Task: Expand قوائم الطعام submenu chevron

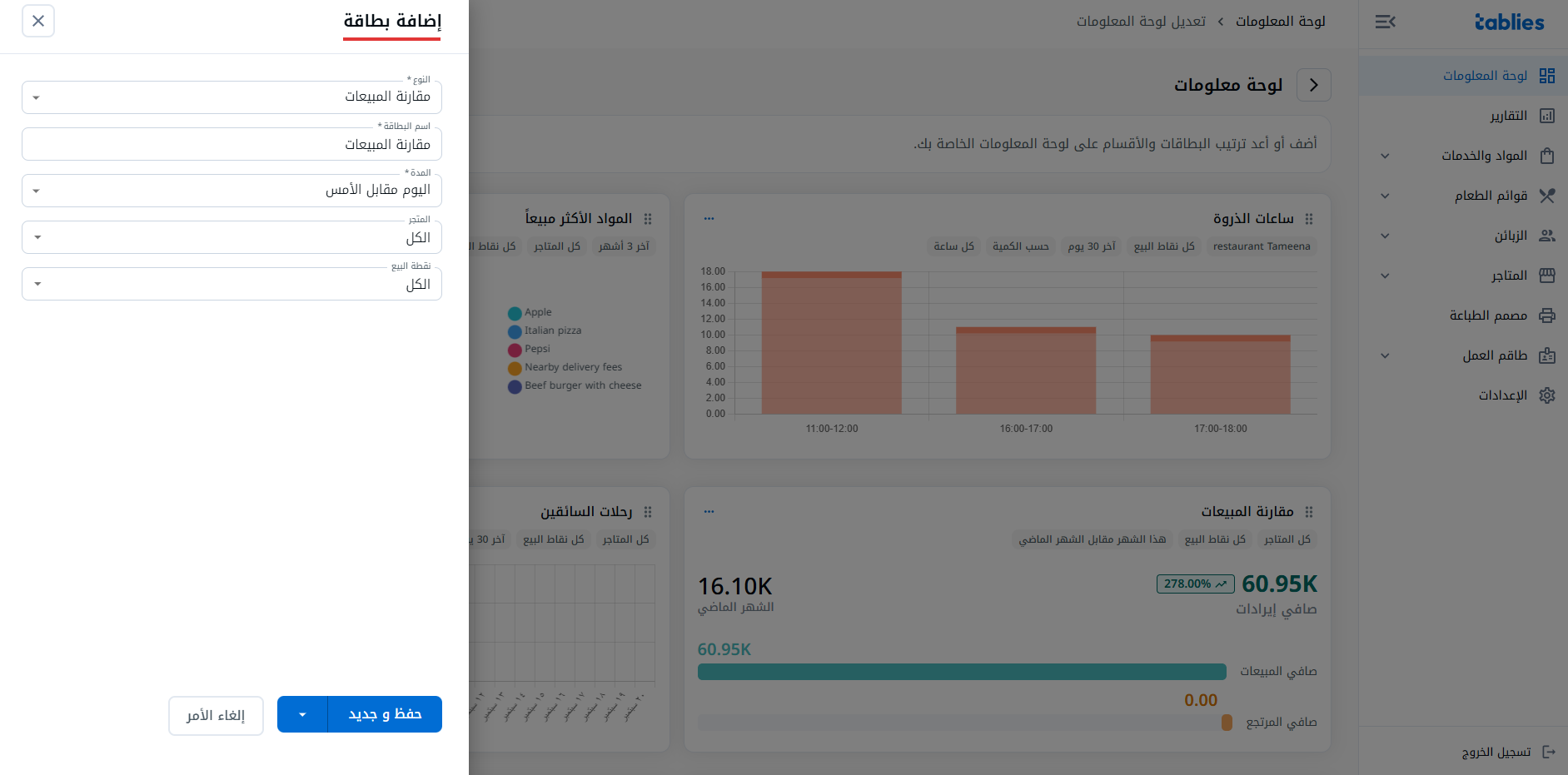Action: coord(1385,196)
